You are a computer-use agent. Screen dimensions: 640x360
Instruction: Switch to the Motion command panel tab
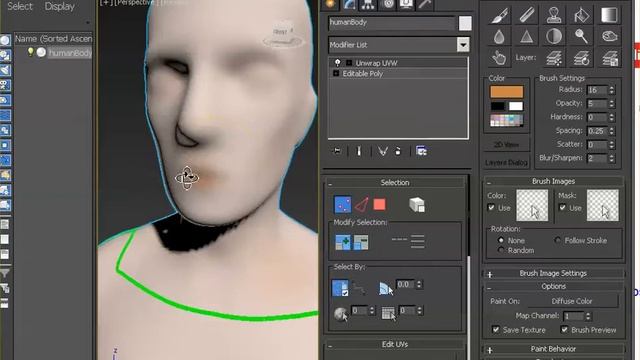pyautogui.click(x=388, y=4)
